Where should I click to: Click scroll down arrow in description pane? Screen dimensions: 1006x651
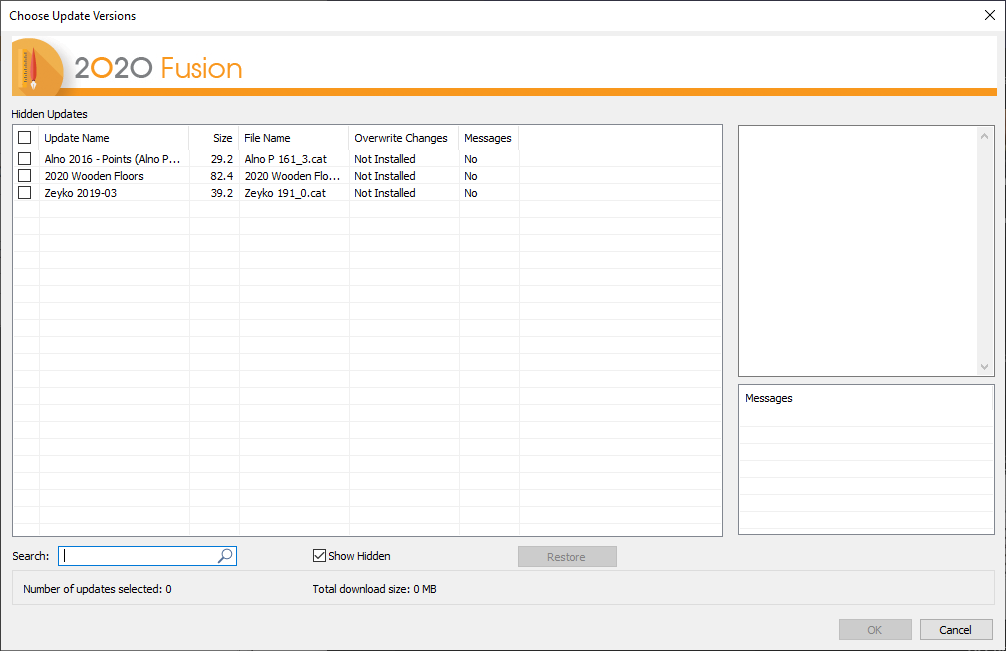[x=984, y=367]
